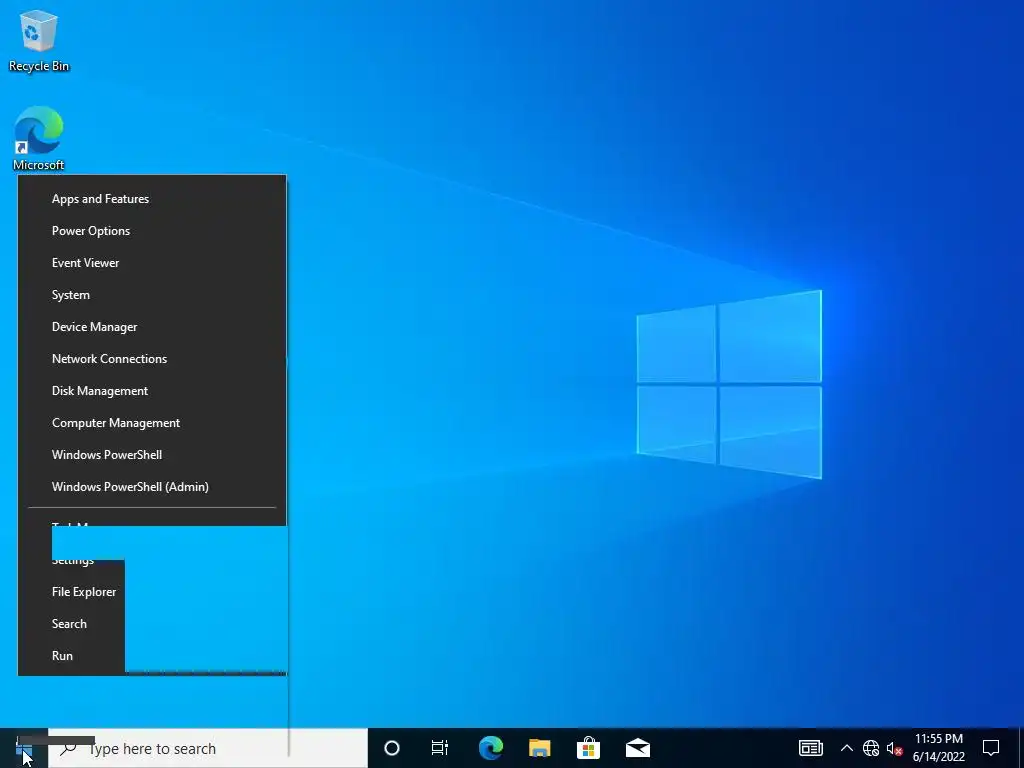Viewport: 1024px width, 768px height.
Task: Select Computer Management
Action: click(x=152, y=423)
